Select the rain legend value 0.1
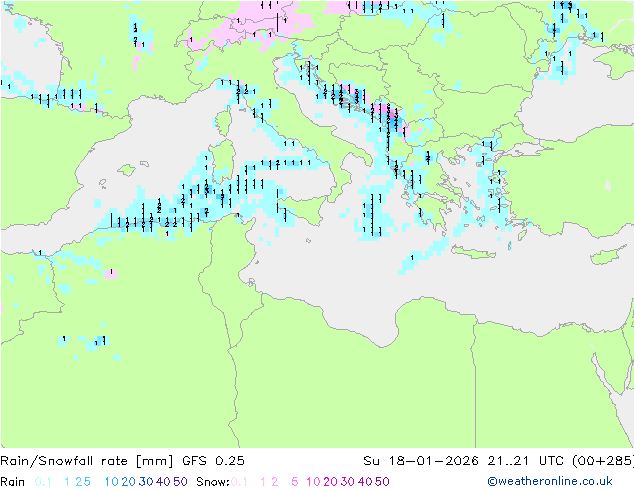The width and height of the screenshot is (634, 490). [x=43, y=482]
